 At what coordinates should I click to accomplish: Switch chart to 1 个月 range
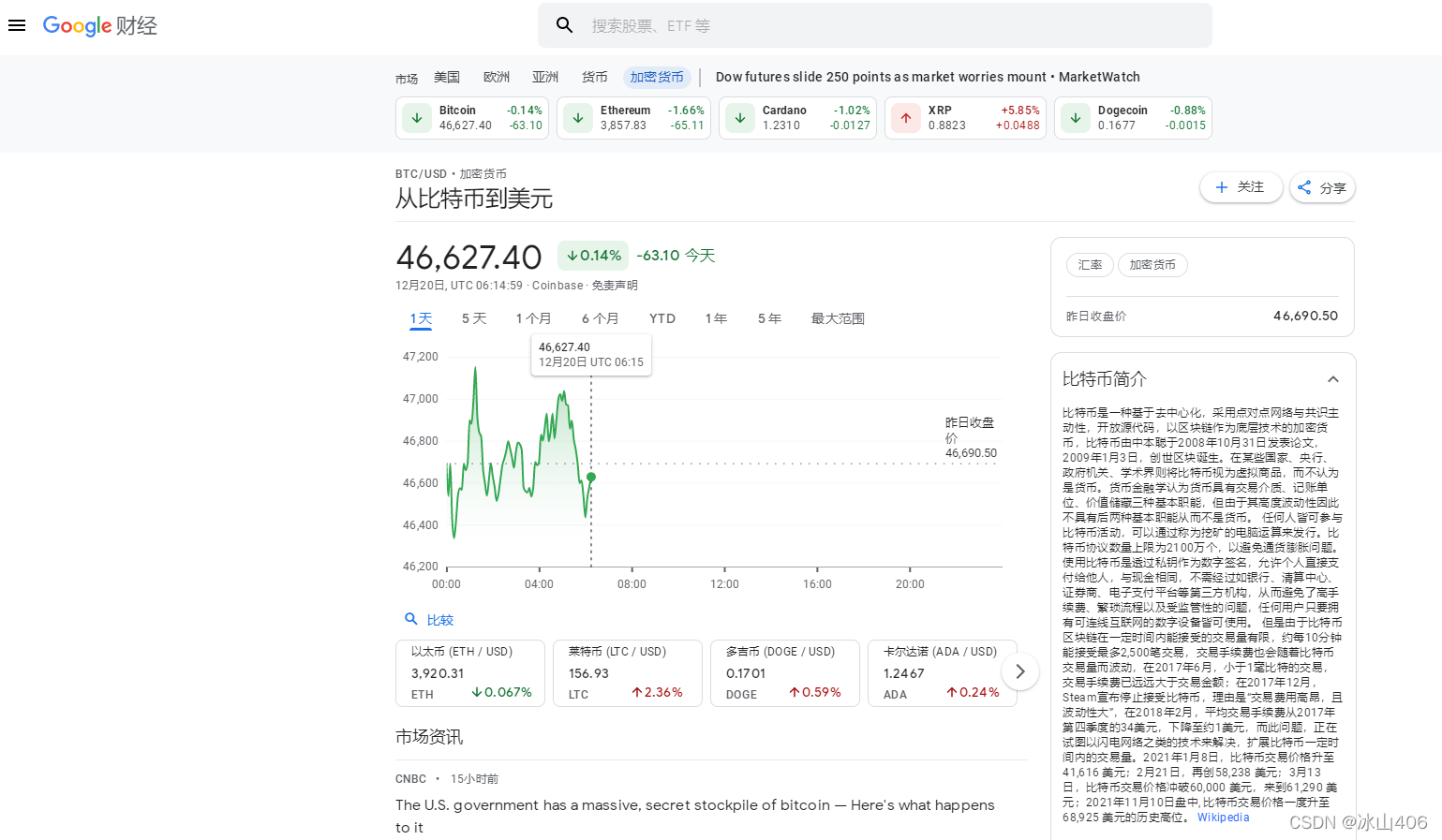click(533, 318)
